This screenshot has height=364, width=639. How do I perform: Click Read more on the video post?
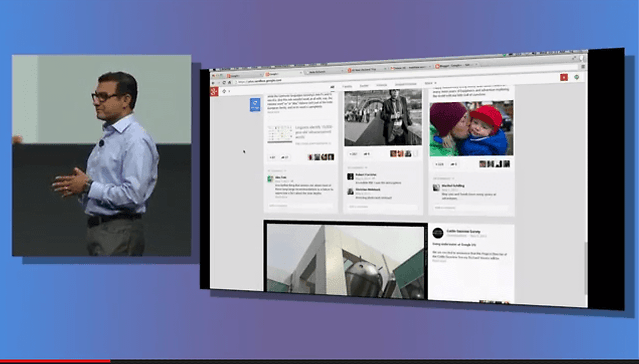click(x=439, y=261)
